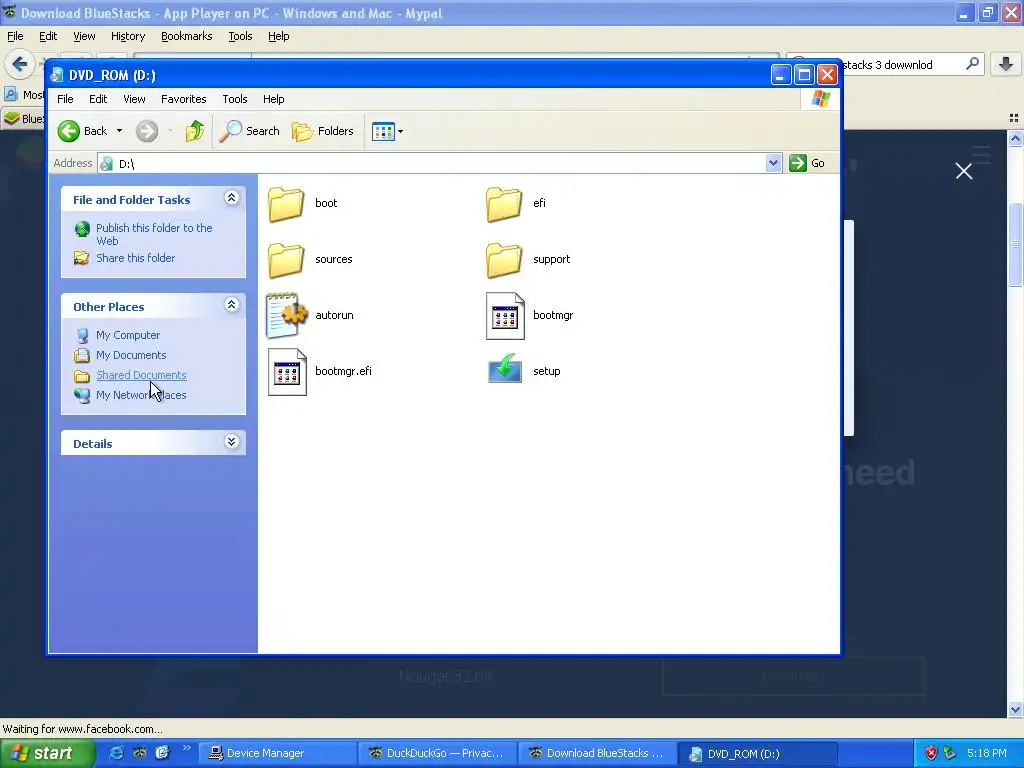The height and width of the screenshot is (768, 1024).
Task: Switch to DuckDuckGo taskbar item
Action: click(438, 754)
